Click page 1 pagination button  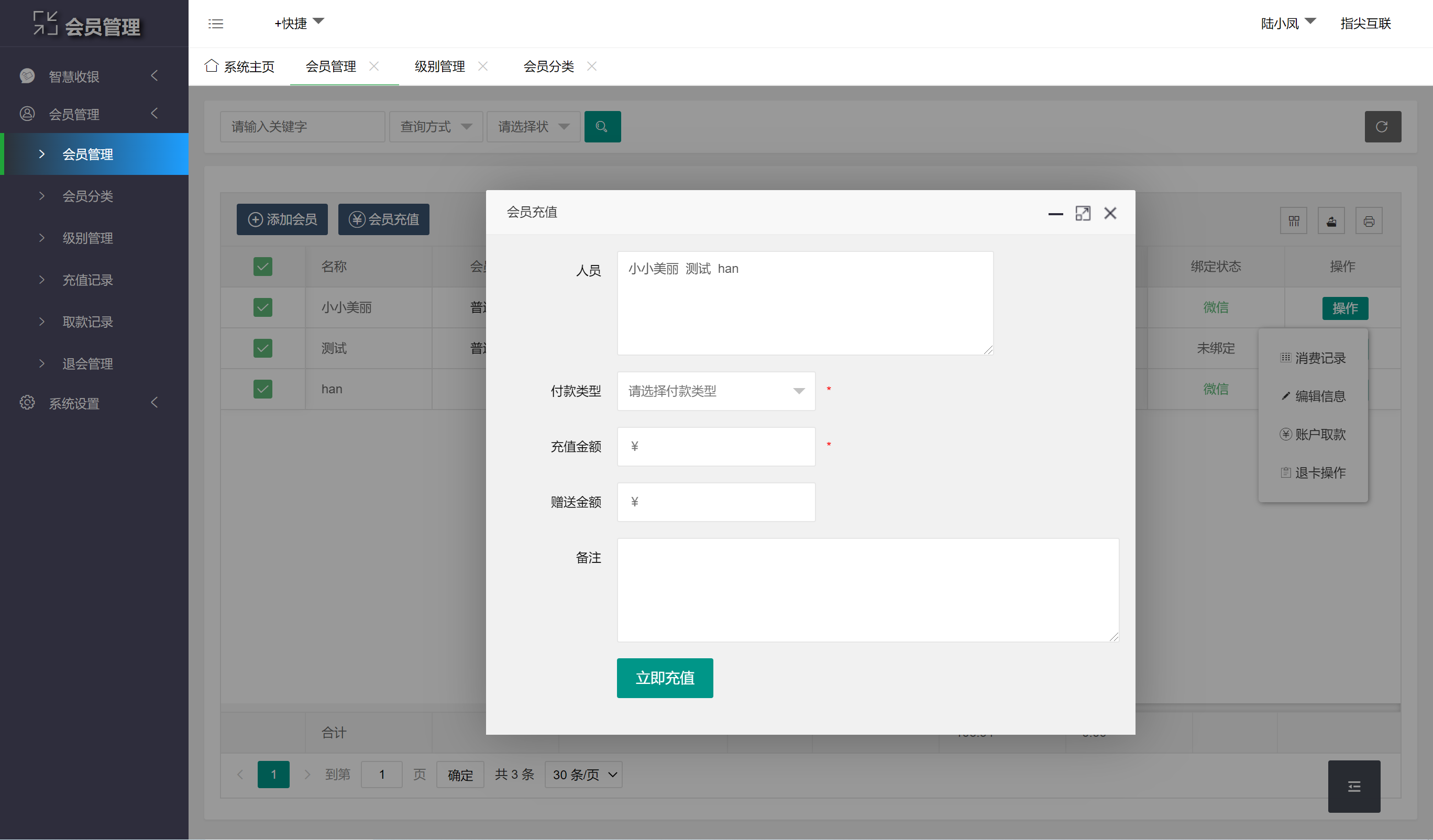[273, 774]
